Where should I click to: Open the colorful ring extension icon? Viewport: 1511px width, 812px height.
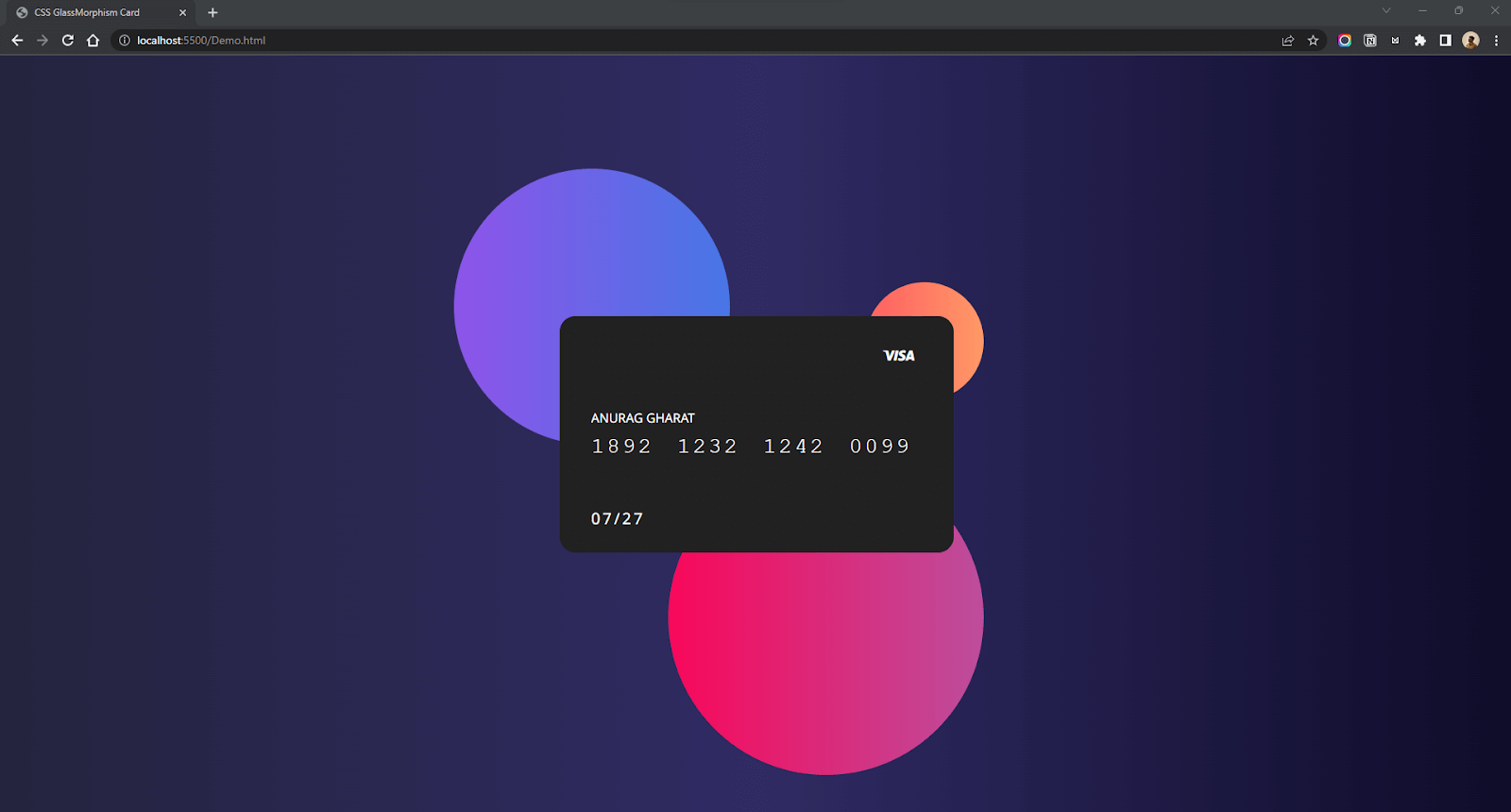(1345, 41)
